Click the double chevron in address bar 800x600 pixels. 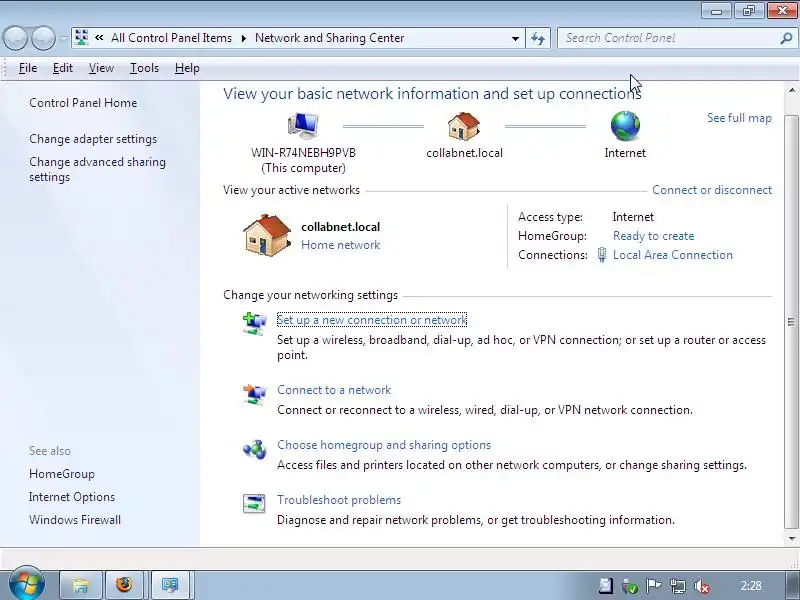click(x=99, y=38)
